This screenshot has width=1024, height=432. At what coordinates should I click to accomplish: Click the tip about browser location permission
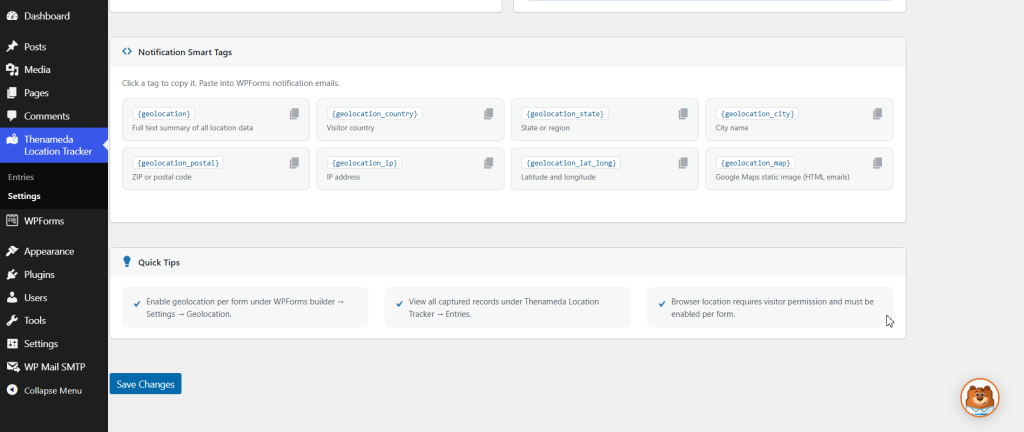[770, 307]
